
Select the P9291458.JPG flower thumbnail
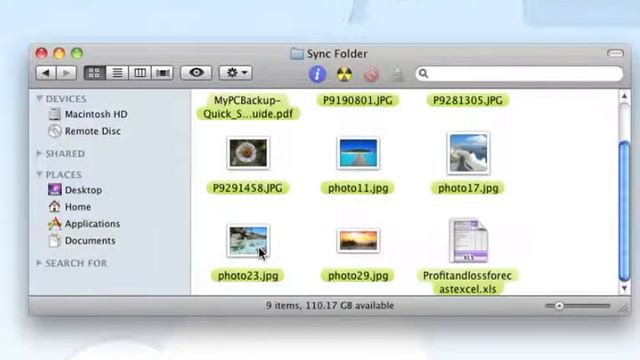(x=248, y=153)
